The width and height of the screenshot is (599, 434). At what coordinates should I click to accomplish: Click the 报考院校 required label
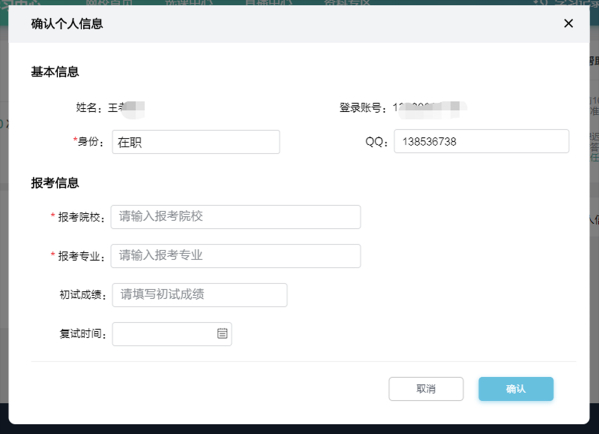[78, 217]
